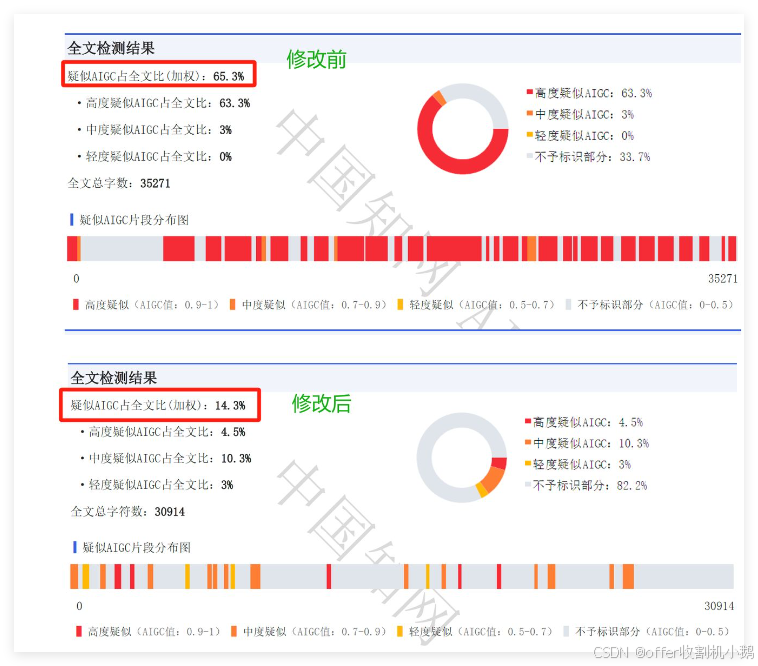Click the bar legend 中度疑似 (AIGC值: 0.7-0.9) under the 30914 axis
Screen dimensions: 758x666
pos(308,631)
